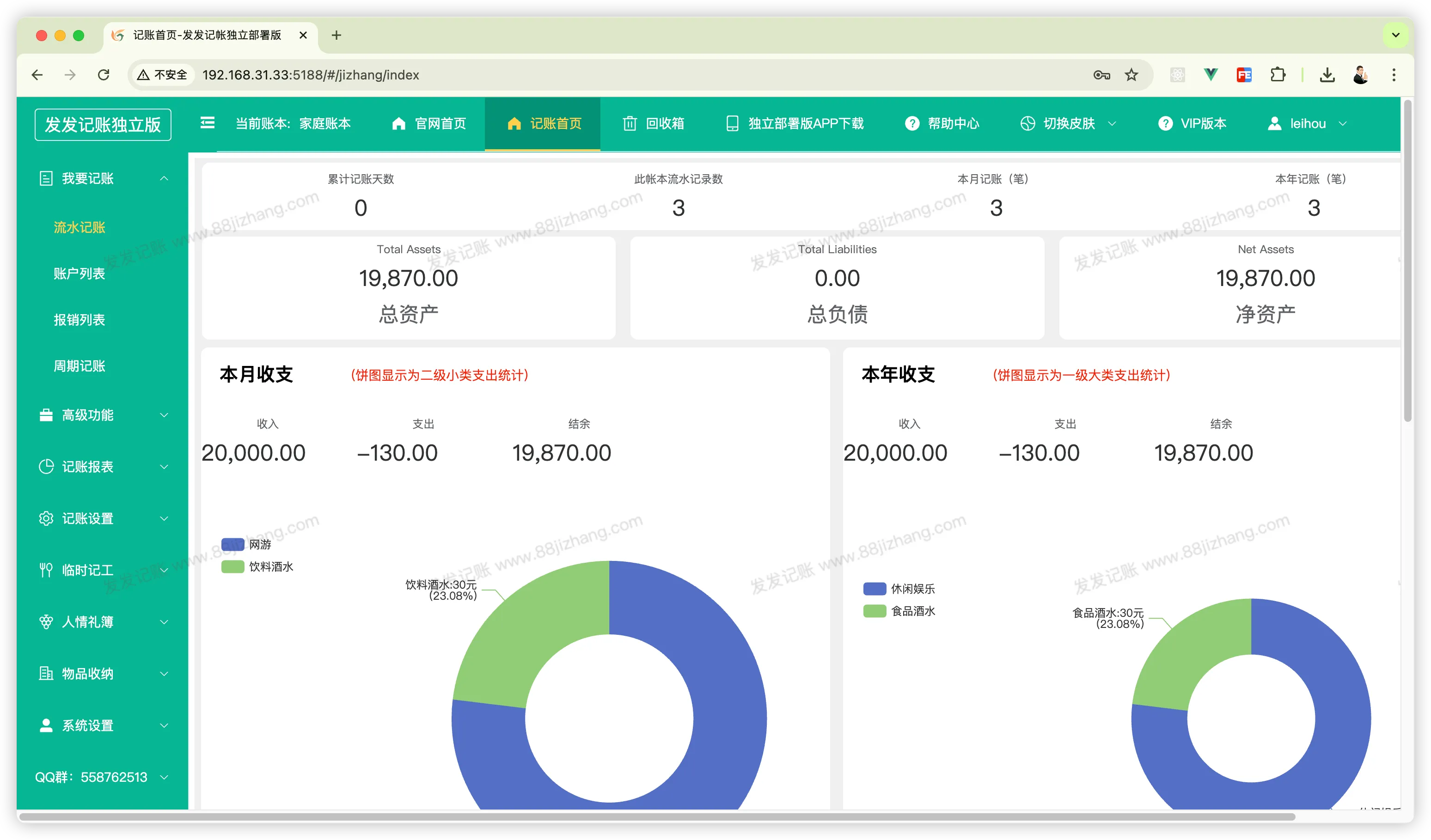Image resolution: width=1431 pixels, height=840 pixels.
Task: Click the question mark icon beside VIP版本
Action: 1165,124
